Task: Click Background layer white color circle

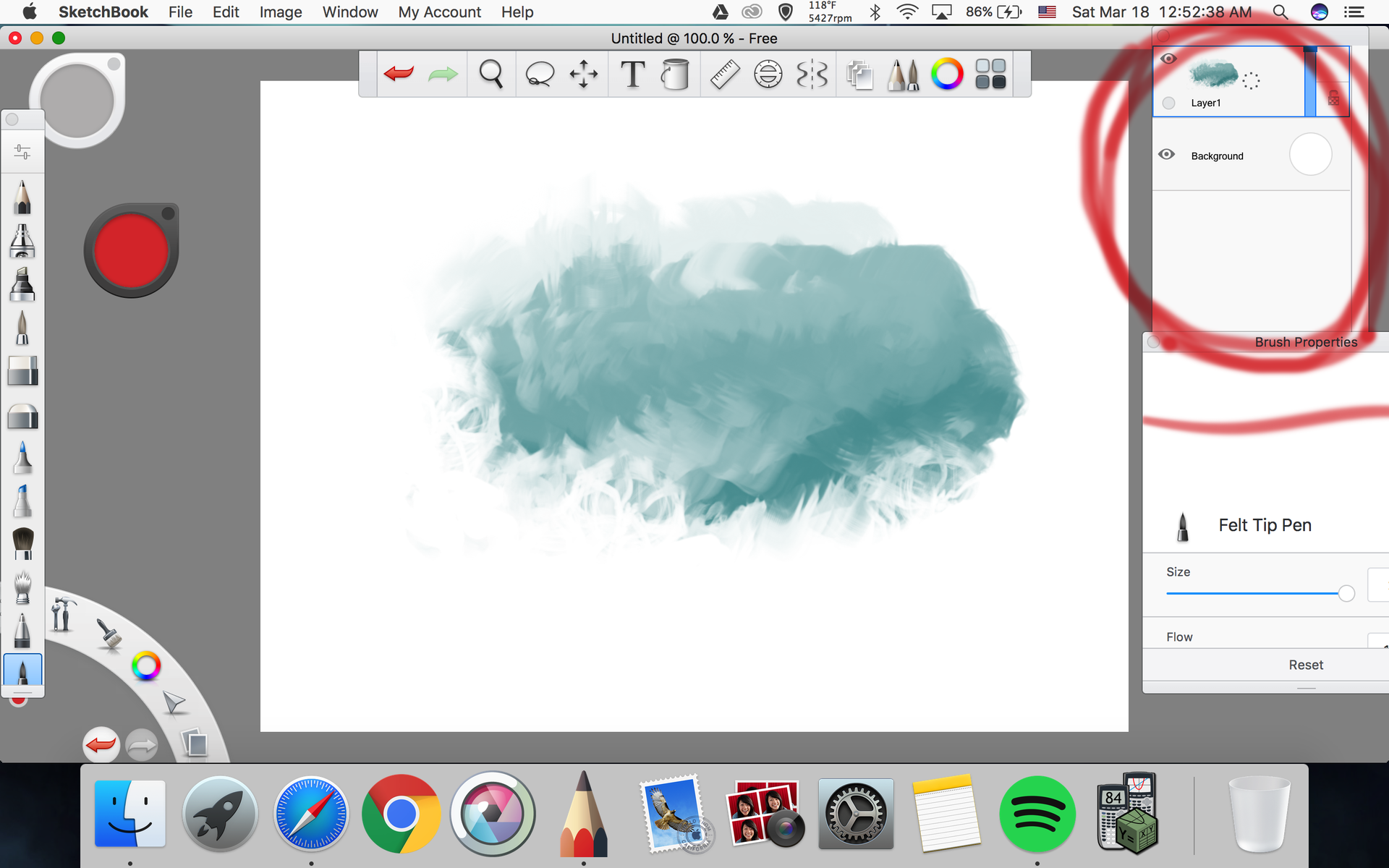Action: 1310,154
